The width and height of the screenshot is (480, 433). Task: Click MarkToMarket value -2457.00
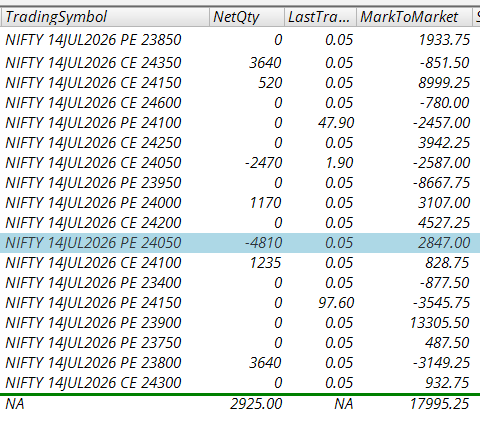point(441,123)
